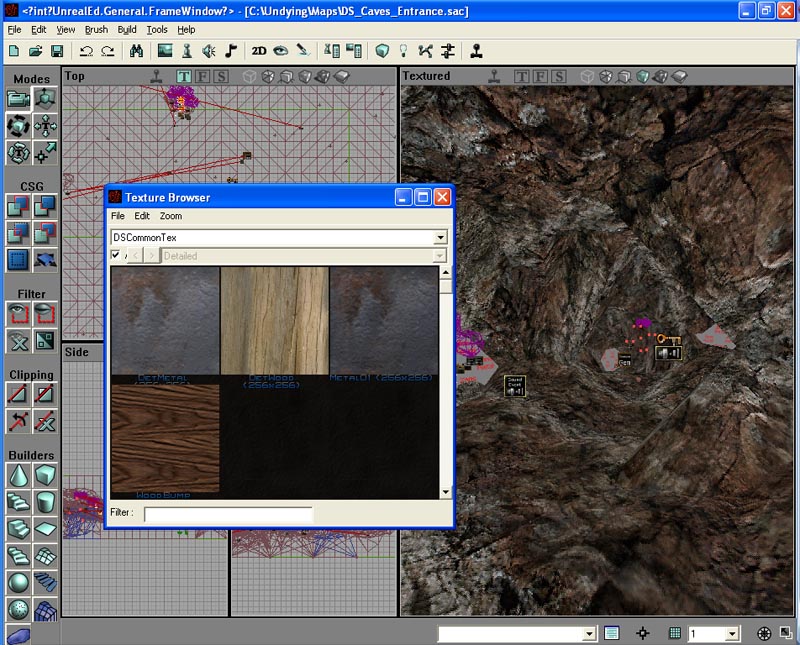Image resolution: width=800 pixels, height=645 pixels.
Task: Toggle realtime preview in the Top viewport
Action: 157,77
